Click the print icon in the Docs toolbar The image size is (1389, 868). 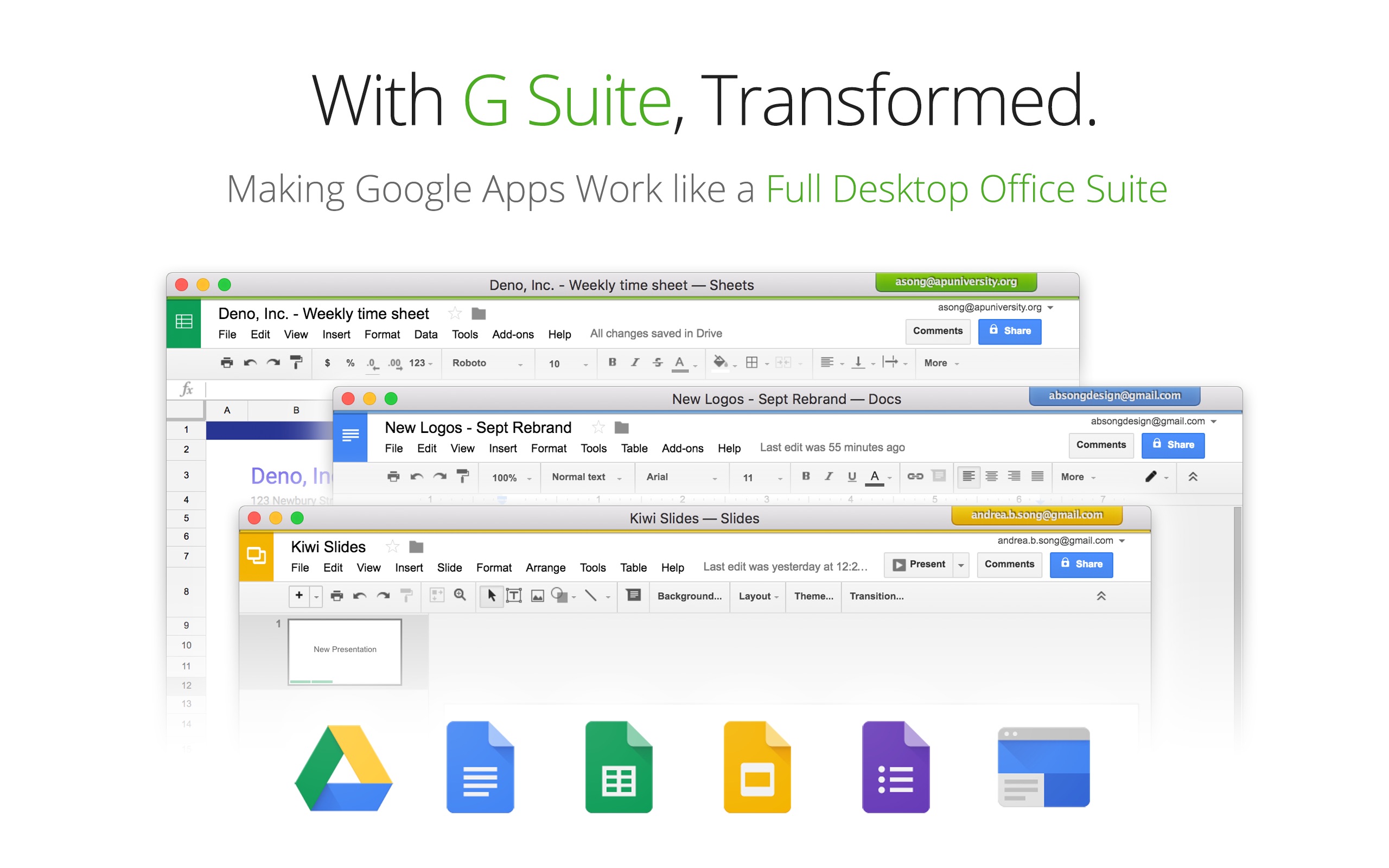[x=393, y=476]
